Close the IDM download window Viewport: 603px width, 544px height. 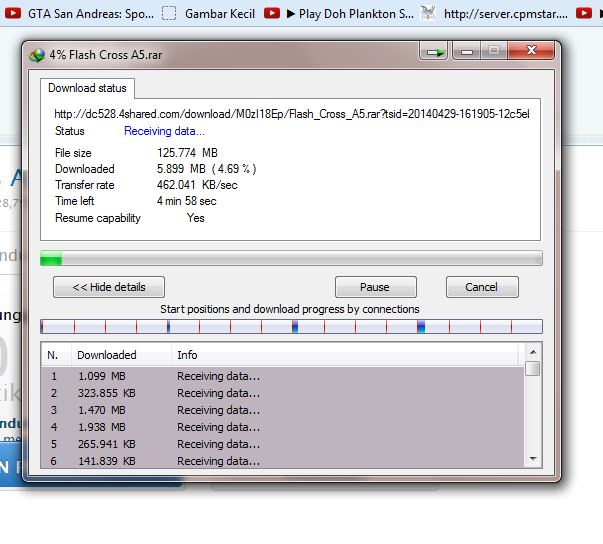pos(531,50)
